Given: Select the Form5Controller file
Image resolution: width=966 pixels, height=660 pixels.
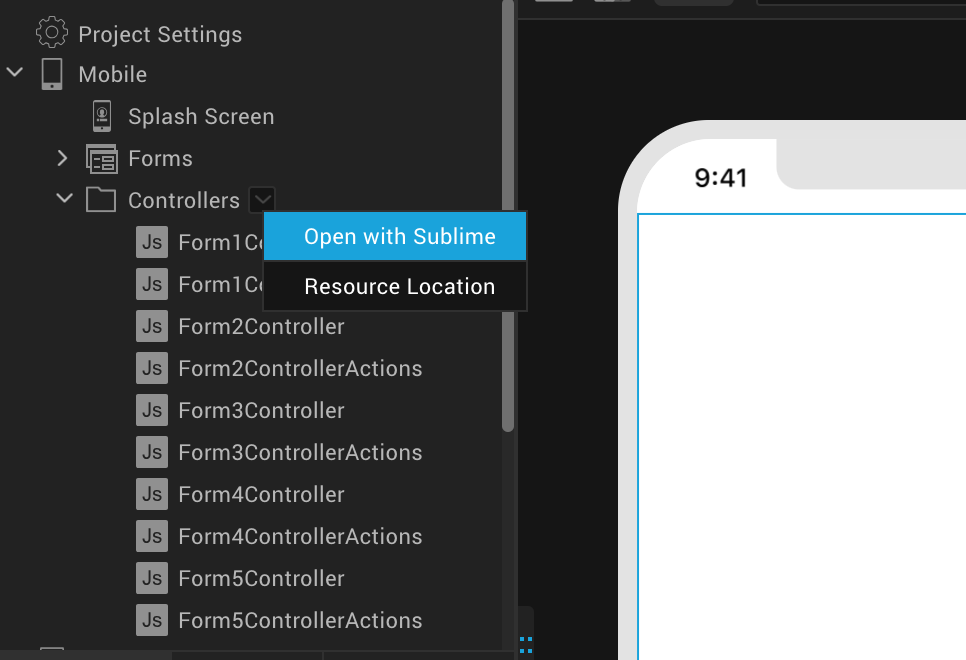Looking at the screenshot, I should [260, 578].
